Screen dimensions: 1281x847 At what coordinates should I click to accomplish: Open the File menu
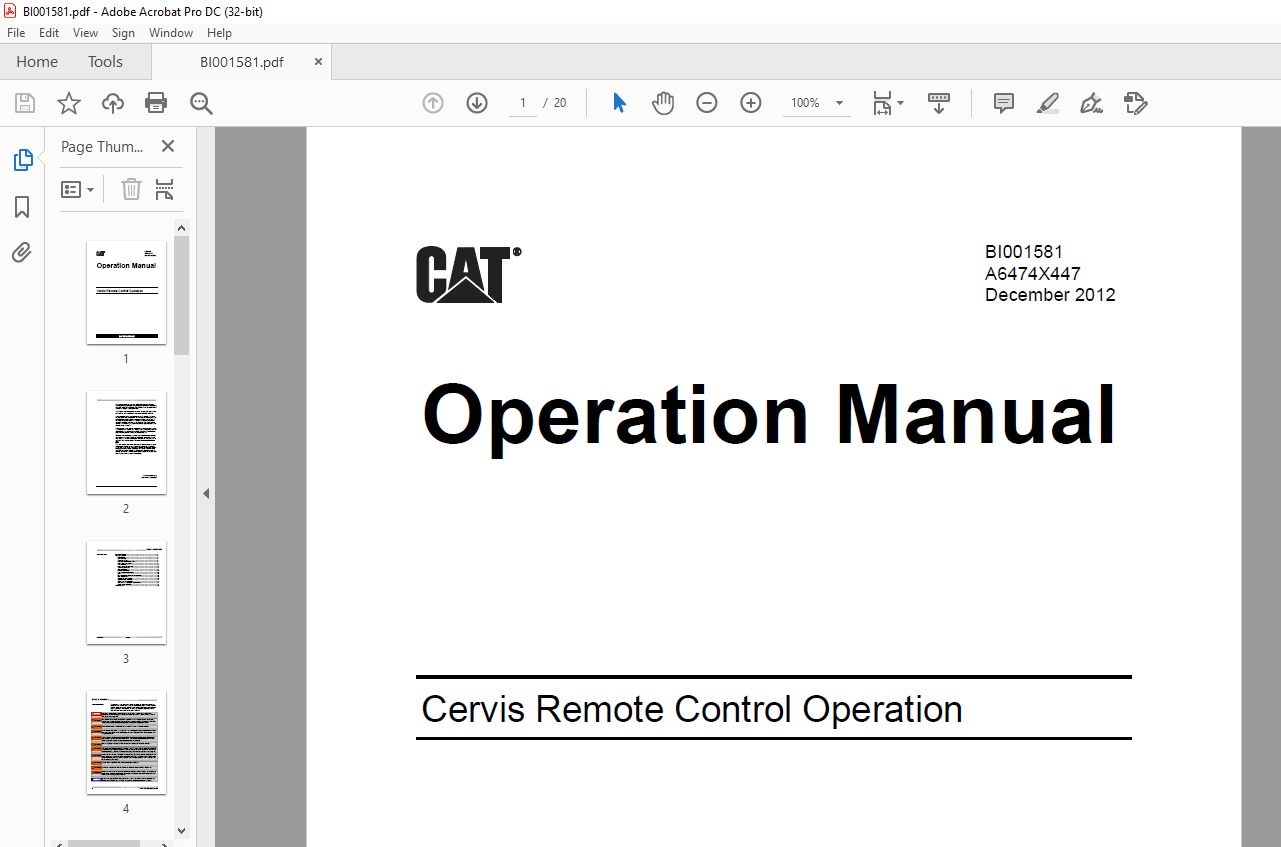pos(16,33)
